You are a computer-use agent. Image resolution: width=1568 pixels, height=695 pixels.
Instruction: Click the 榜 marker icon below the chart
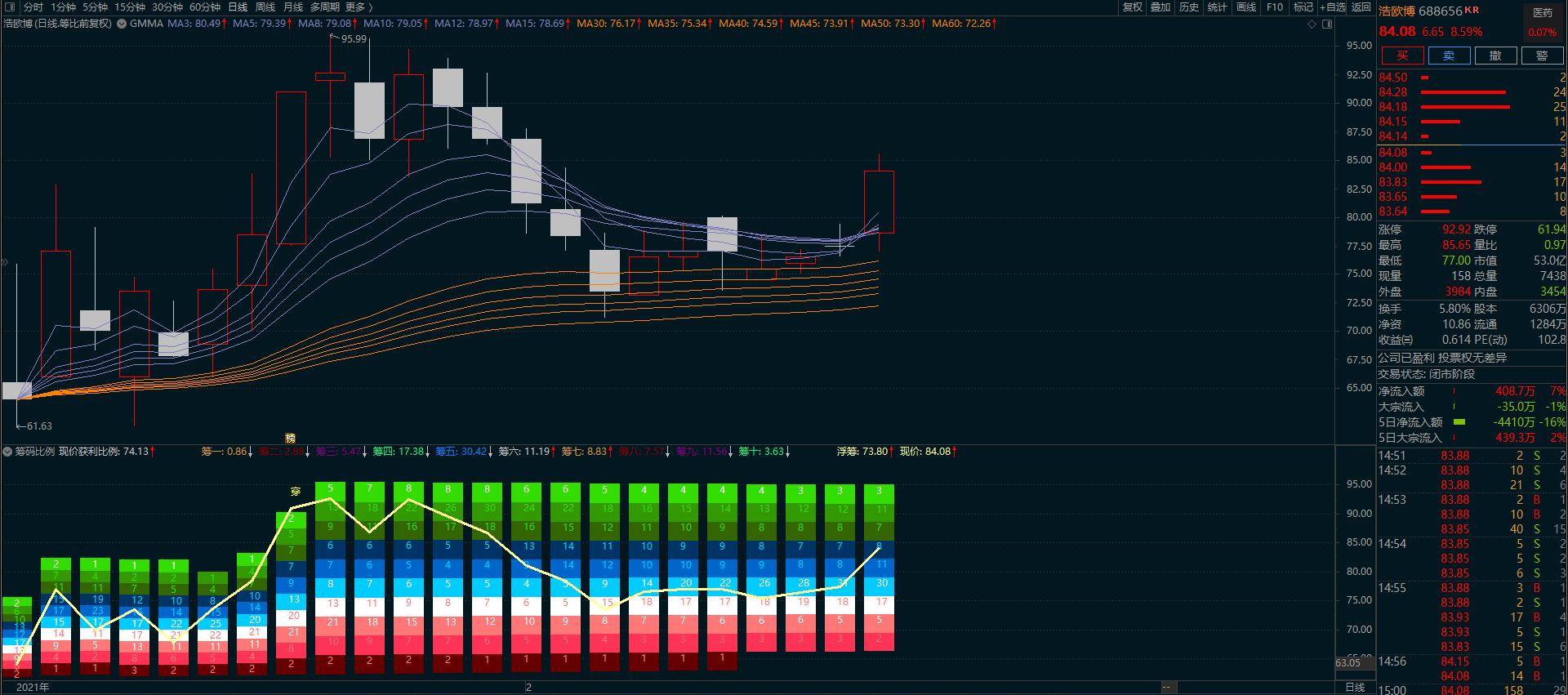(x=290, y=439)
